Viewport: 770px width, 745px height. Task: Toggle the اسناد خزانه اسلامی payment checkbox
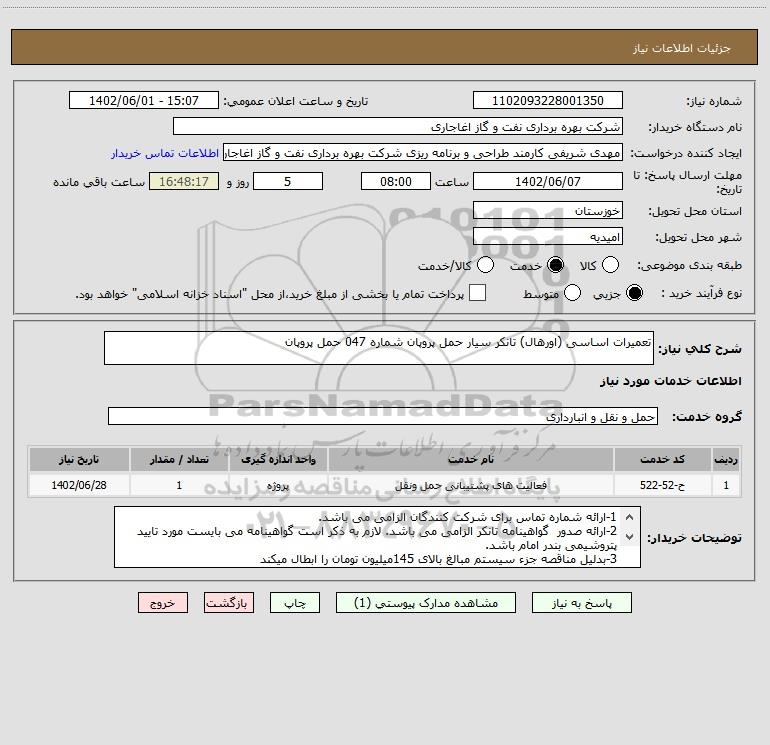tap(477, 293)
